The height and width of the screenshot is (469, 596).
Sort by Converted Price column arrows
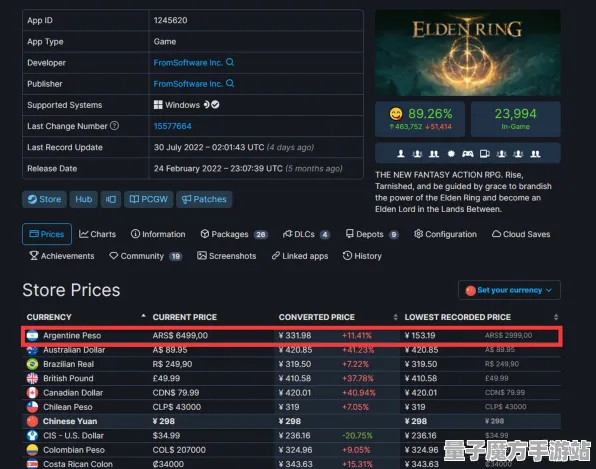395,317
